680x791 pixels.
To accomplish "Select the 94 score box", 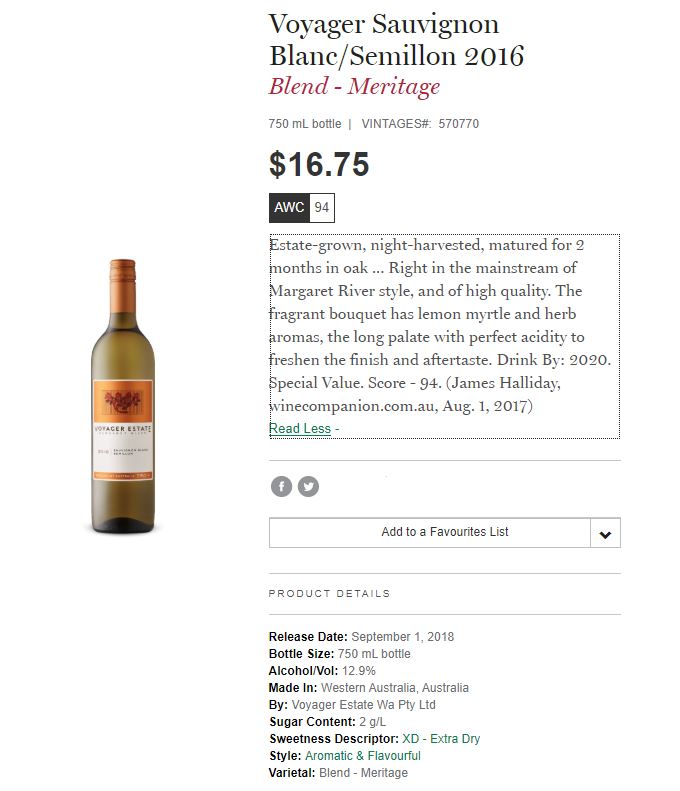I will point(322,208).
